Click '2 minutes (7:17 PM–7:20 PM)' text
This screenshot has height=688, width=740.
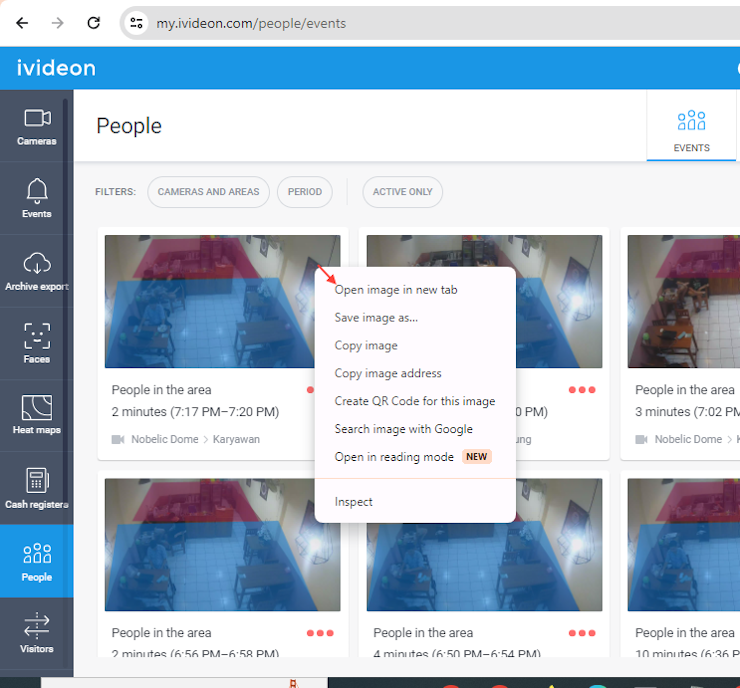195,412
